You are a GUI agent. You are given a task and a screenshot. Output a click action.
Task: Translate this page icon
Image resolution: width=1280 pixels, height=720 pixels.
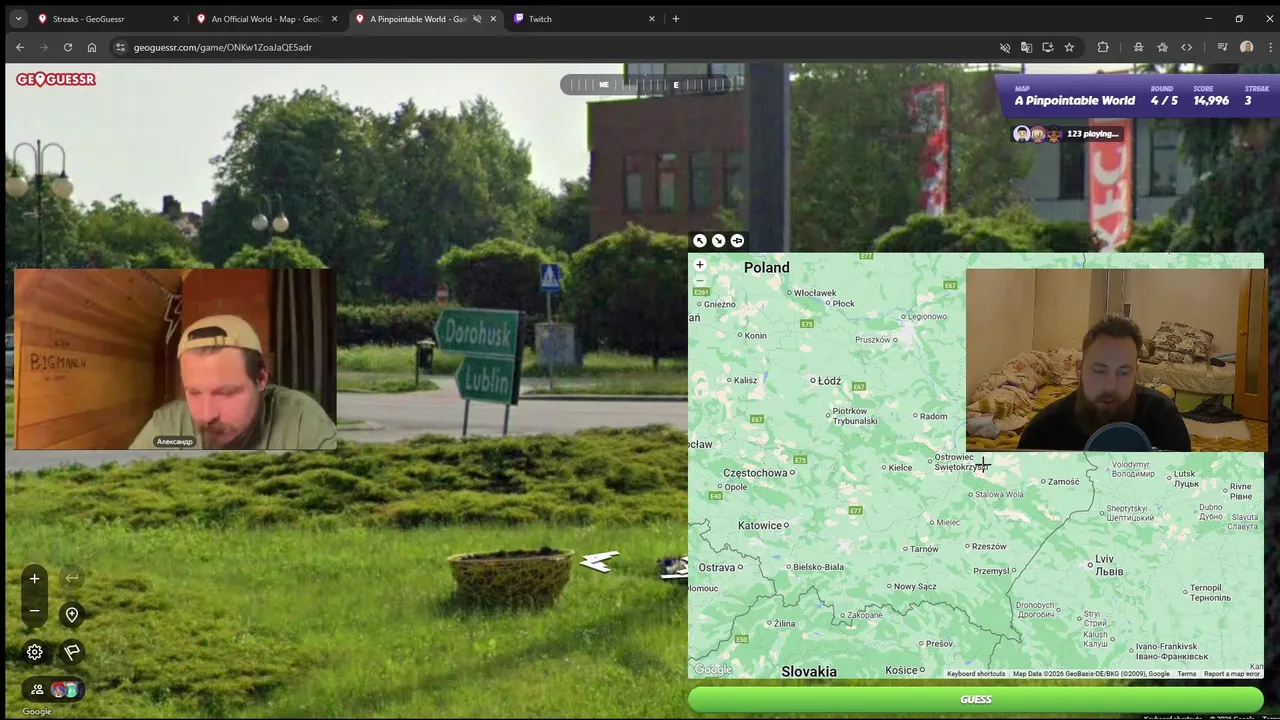(x=1026, y=47)
